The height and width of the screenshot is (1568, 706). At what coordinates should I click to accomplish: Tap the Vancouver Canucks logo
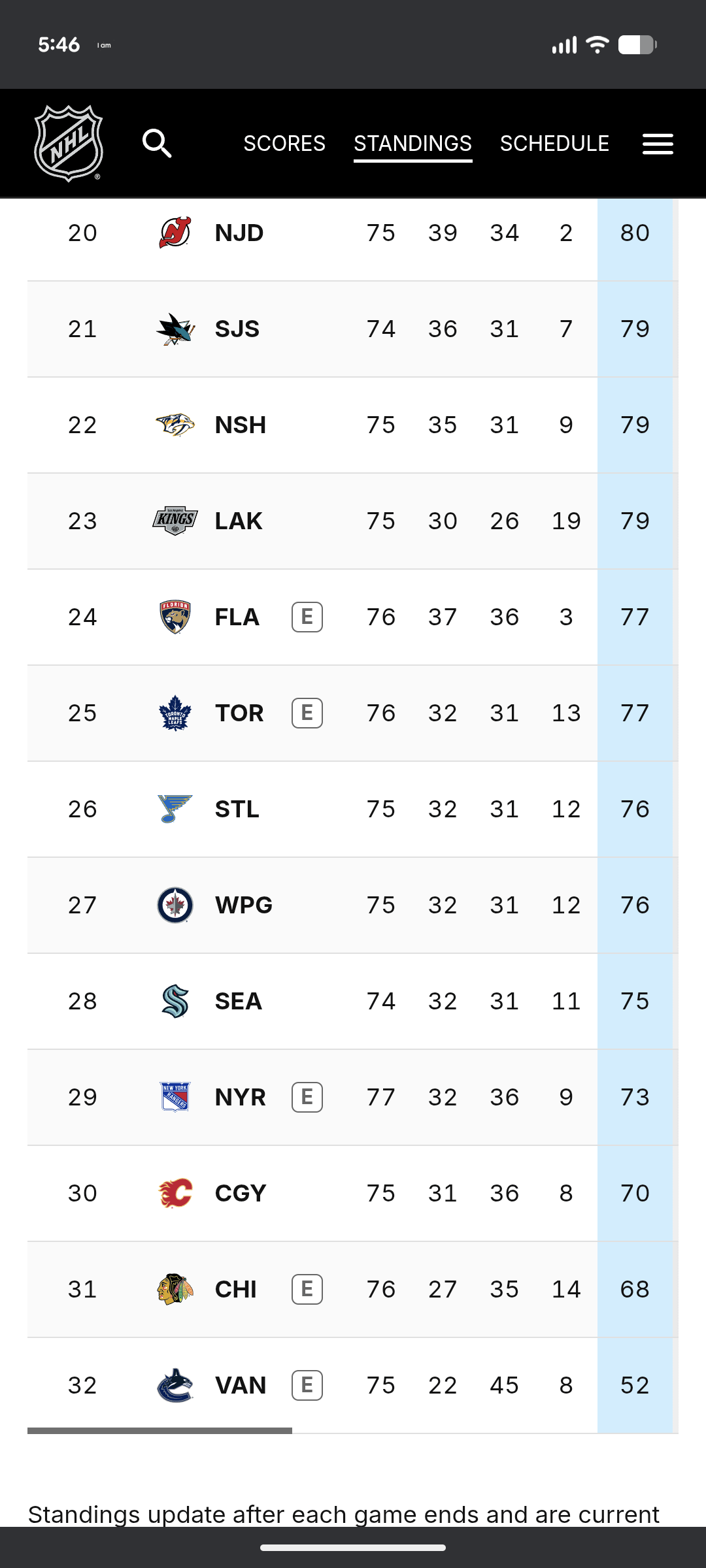pyautogui.click(x=175, y=1385)
